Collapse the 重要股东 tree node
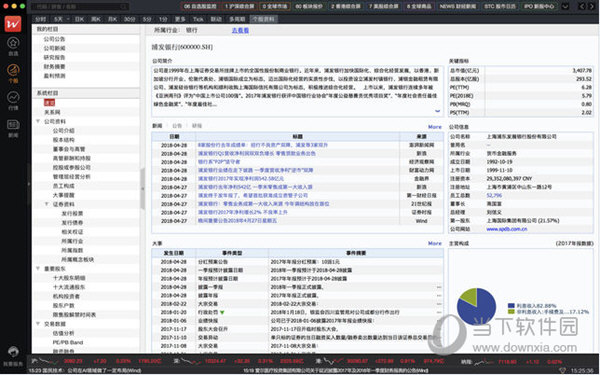 38,269
